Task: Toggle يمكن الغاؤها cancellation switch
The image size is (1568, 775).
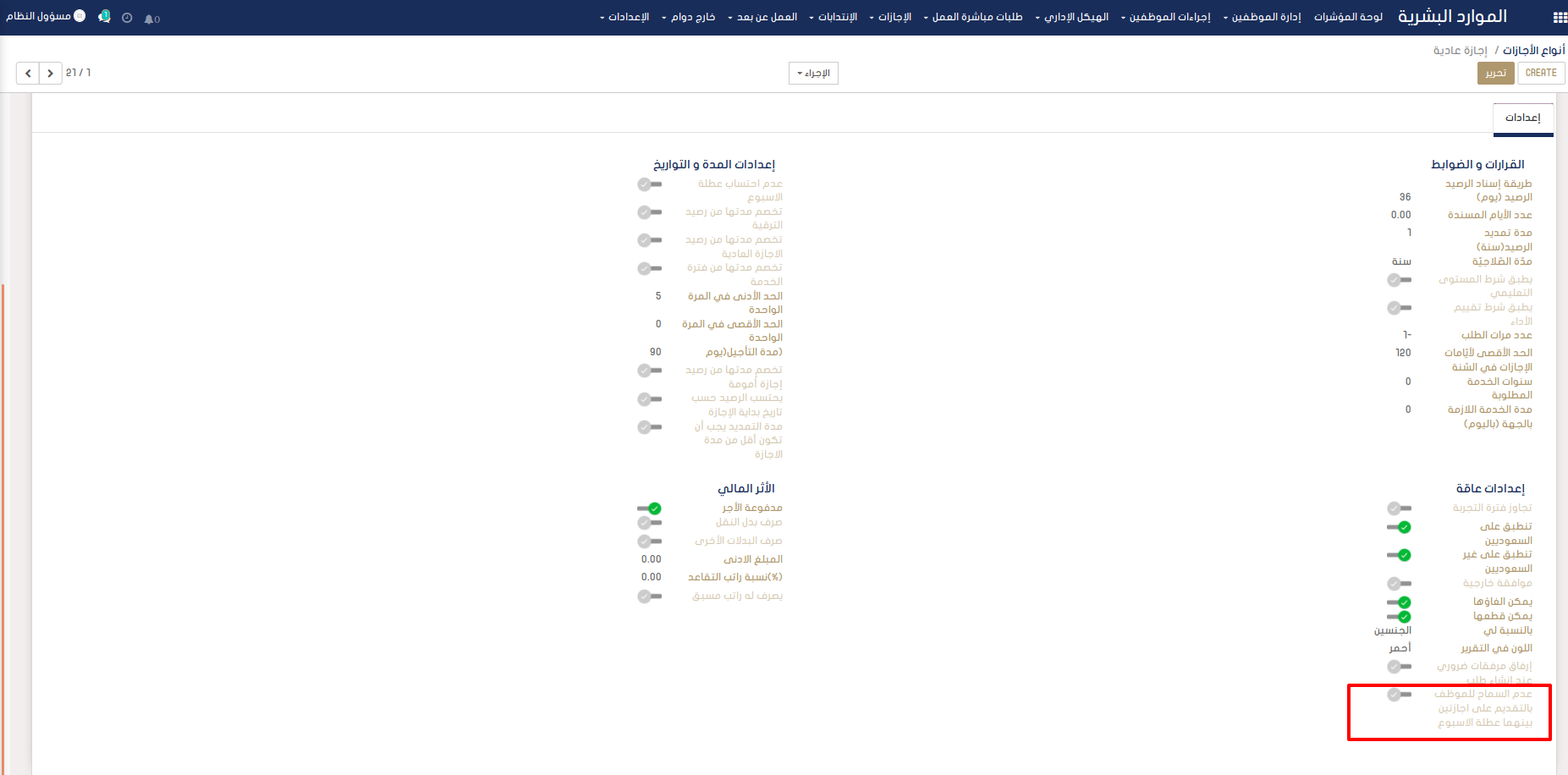Action: click(1400, 602)
